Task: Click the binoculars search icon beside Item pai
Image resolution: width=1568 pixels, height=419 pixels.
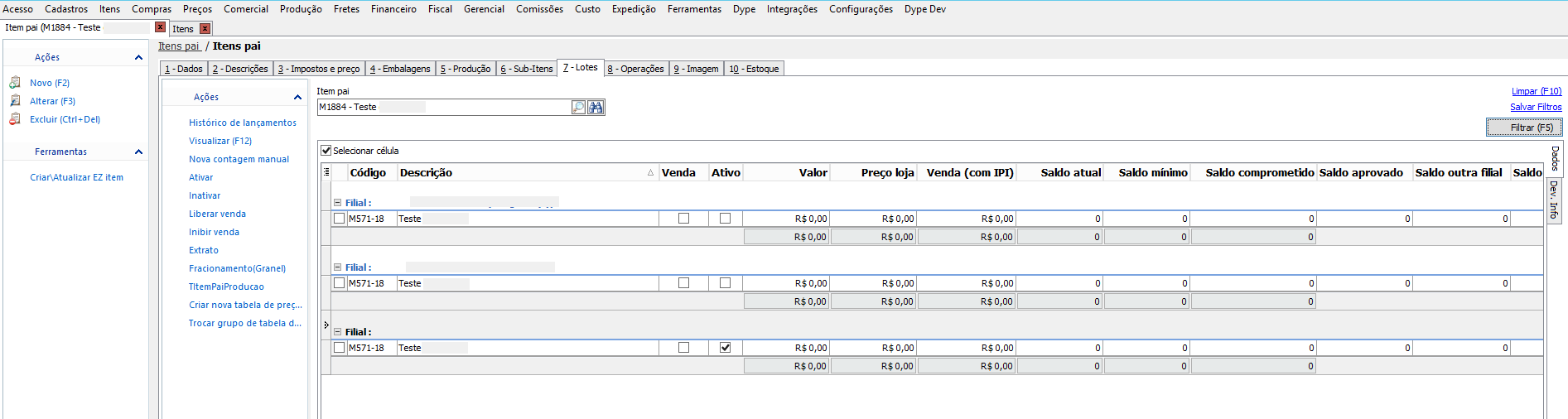Action: [596, 107]
